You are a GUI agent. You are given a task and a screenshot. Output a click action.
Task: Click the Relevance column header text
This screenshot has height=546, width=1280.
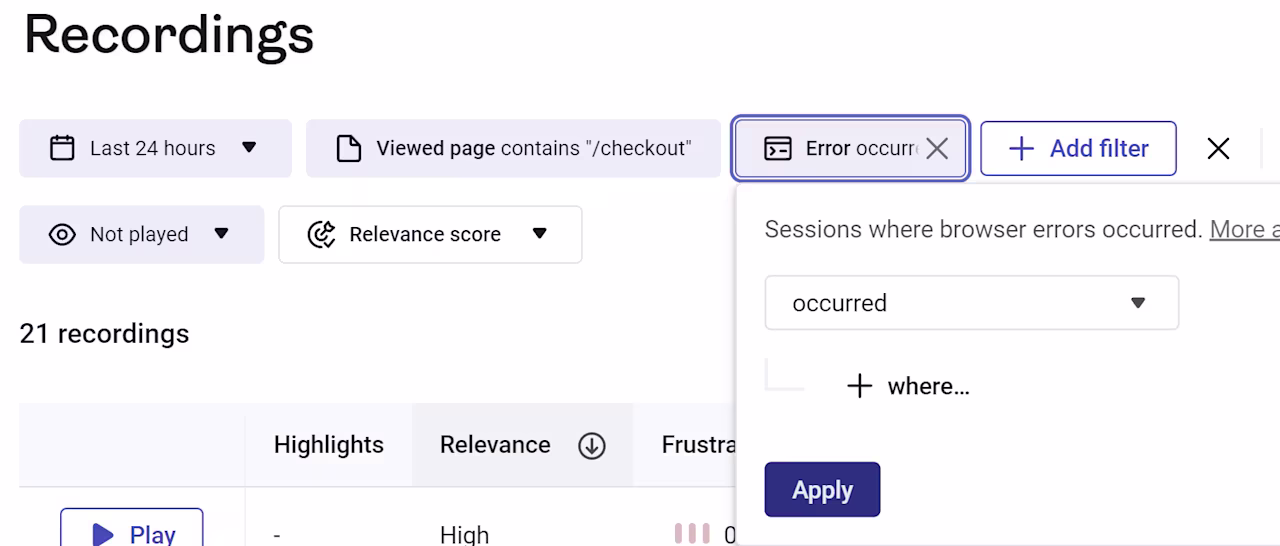pyautogui.click(x=495, y=445)
